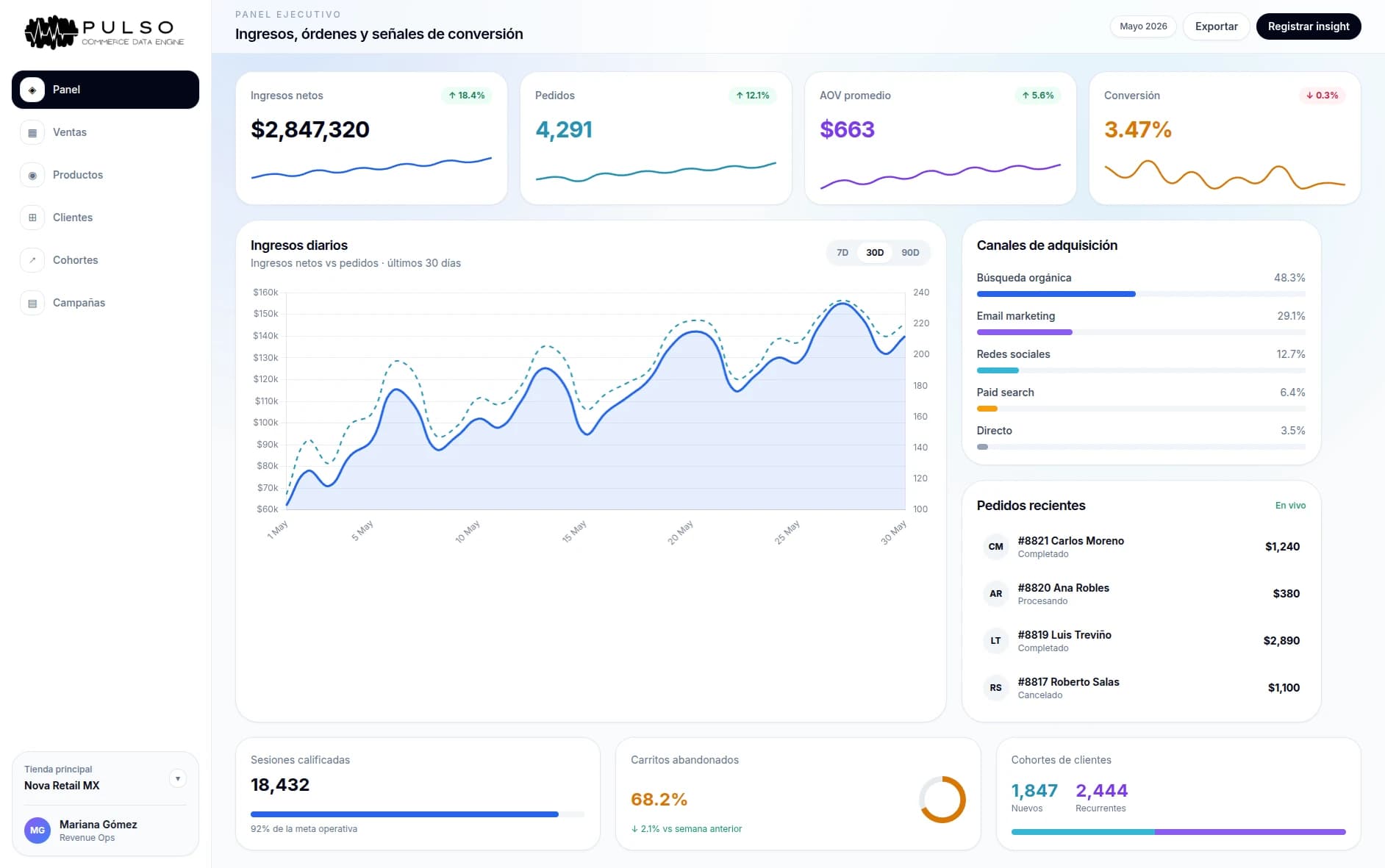Click the 12.1% Pedidos badge
Viewport: 1385px width, 868px height.
click(753, 96)
